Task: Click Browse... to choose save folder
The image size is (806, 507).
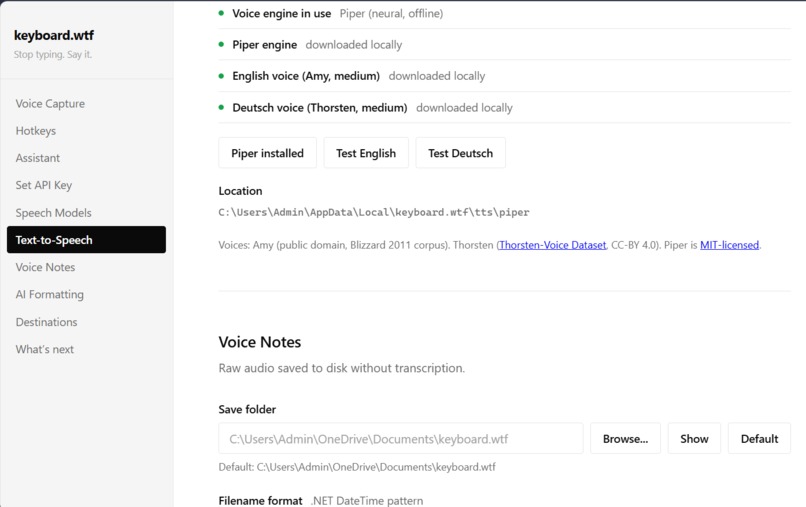Action: [626, 439]
